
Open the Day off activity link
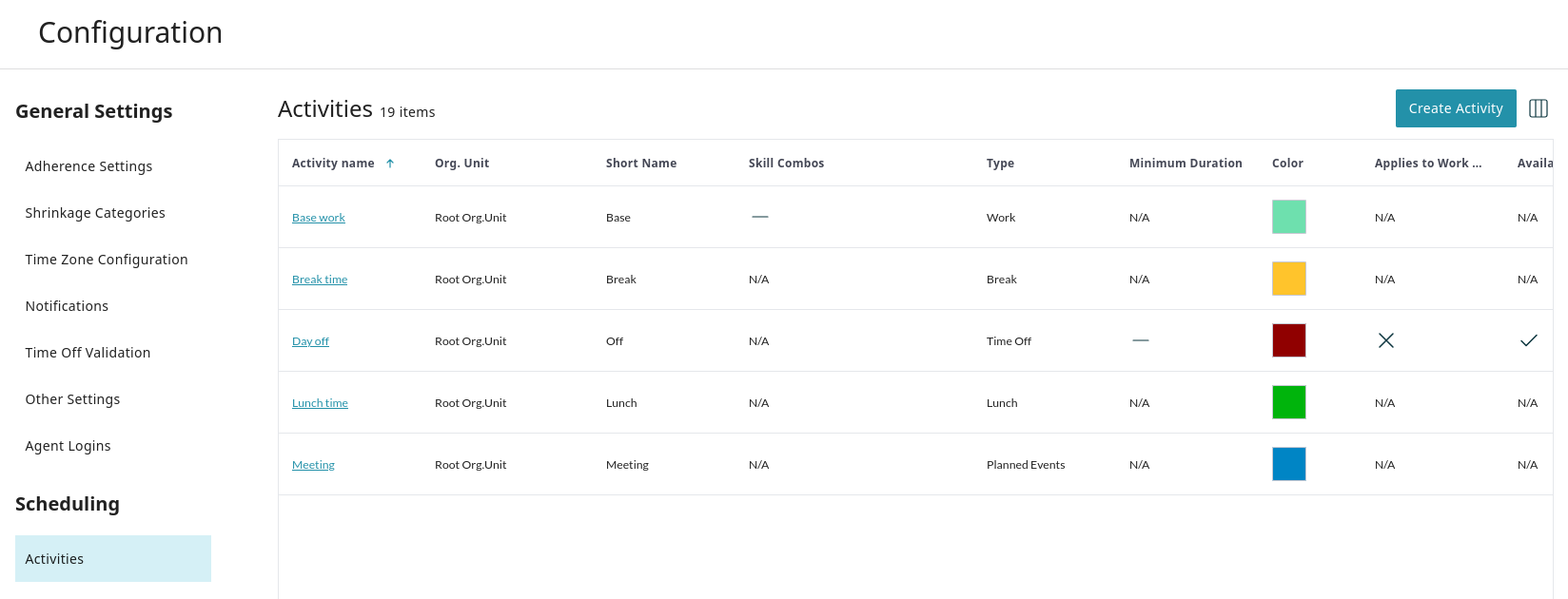tap(310, 341)
